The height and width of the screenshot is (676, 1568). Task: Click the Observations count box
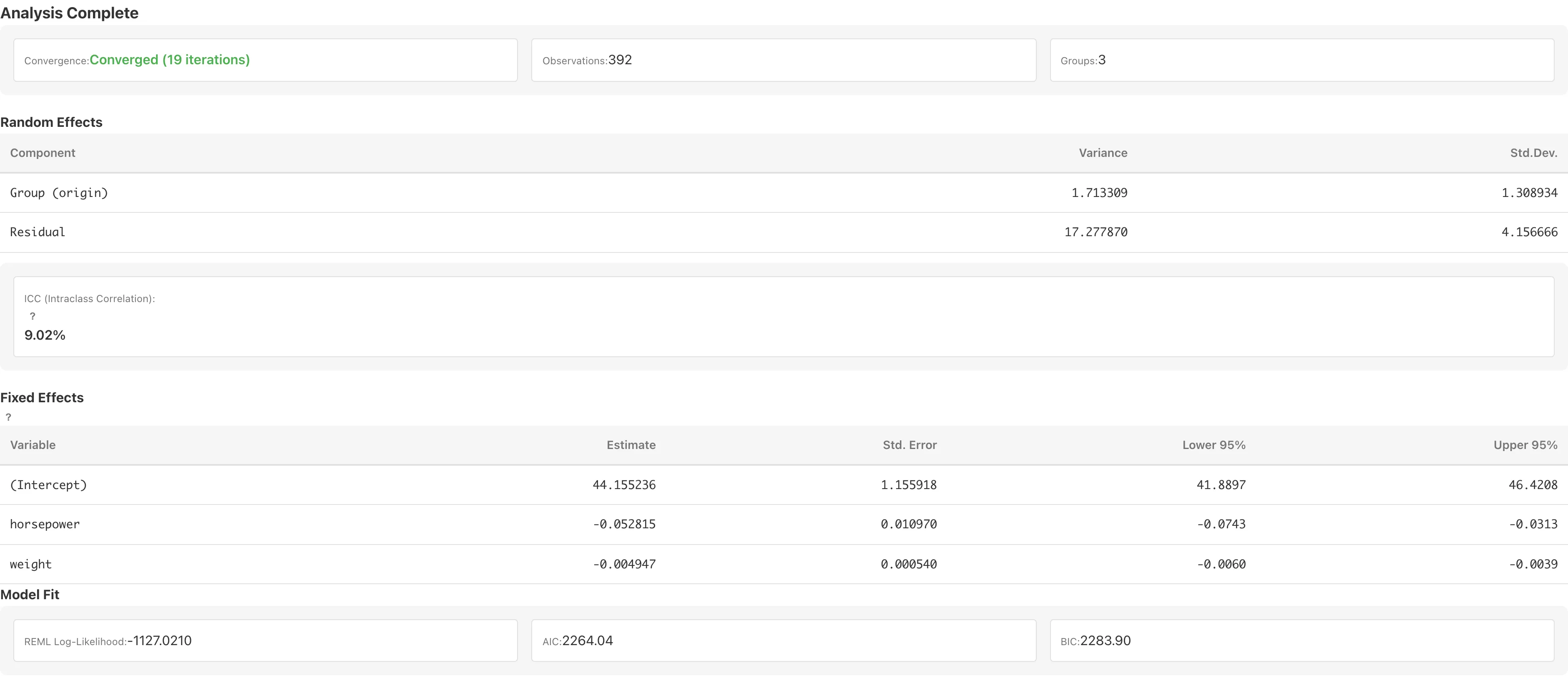pyautogui.click(x=784, y=60)
